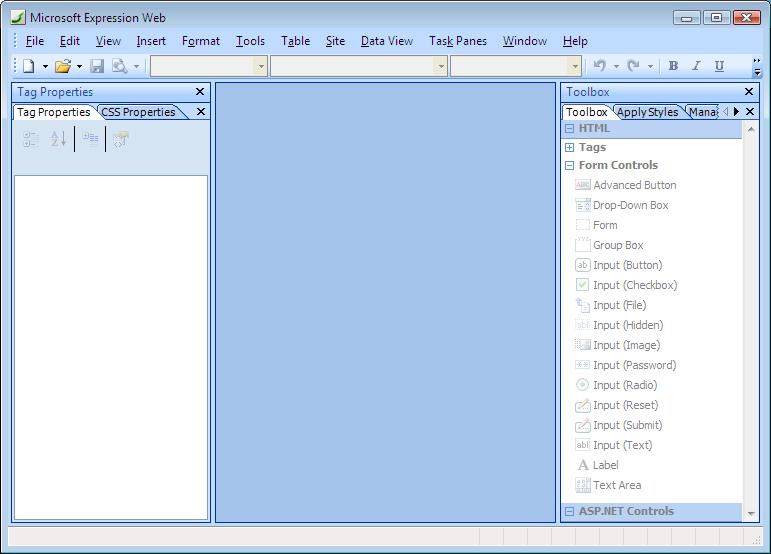
Task: Open the Task Panes menu
Action: [x=458, y=41]
